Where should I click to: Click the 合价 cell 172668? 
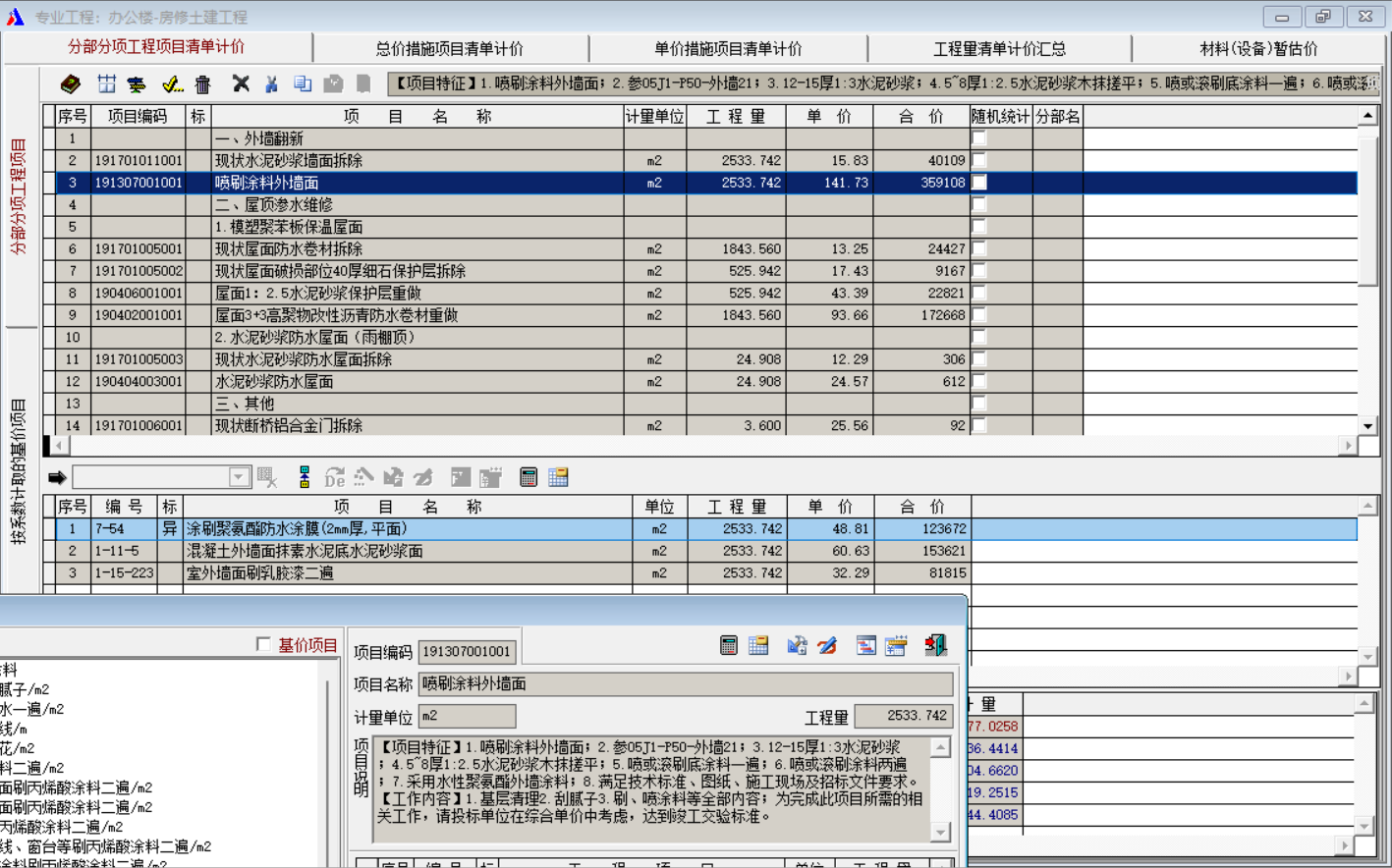click(x=920, y=315)
